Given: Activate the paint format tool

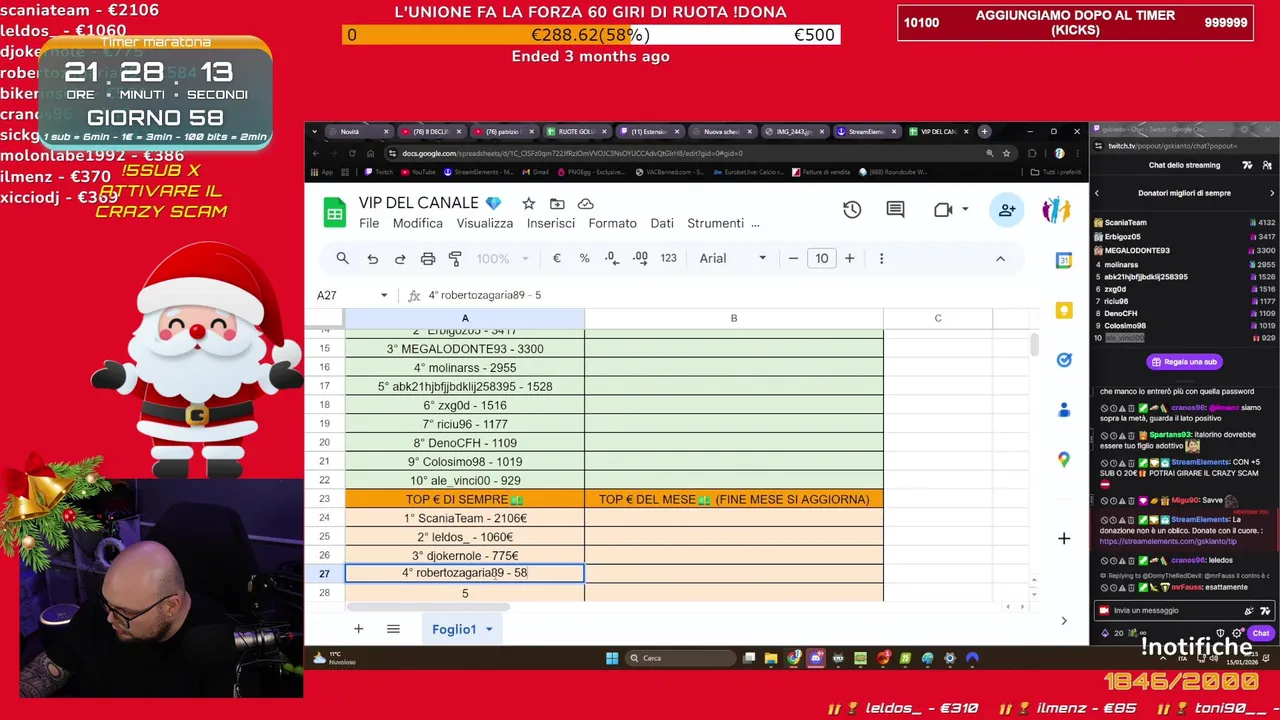Looking at the screenshot, I should pyautogui.click(x=455, y=258).
